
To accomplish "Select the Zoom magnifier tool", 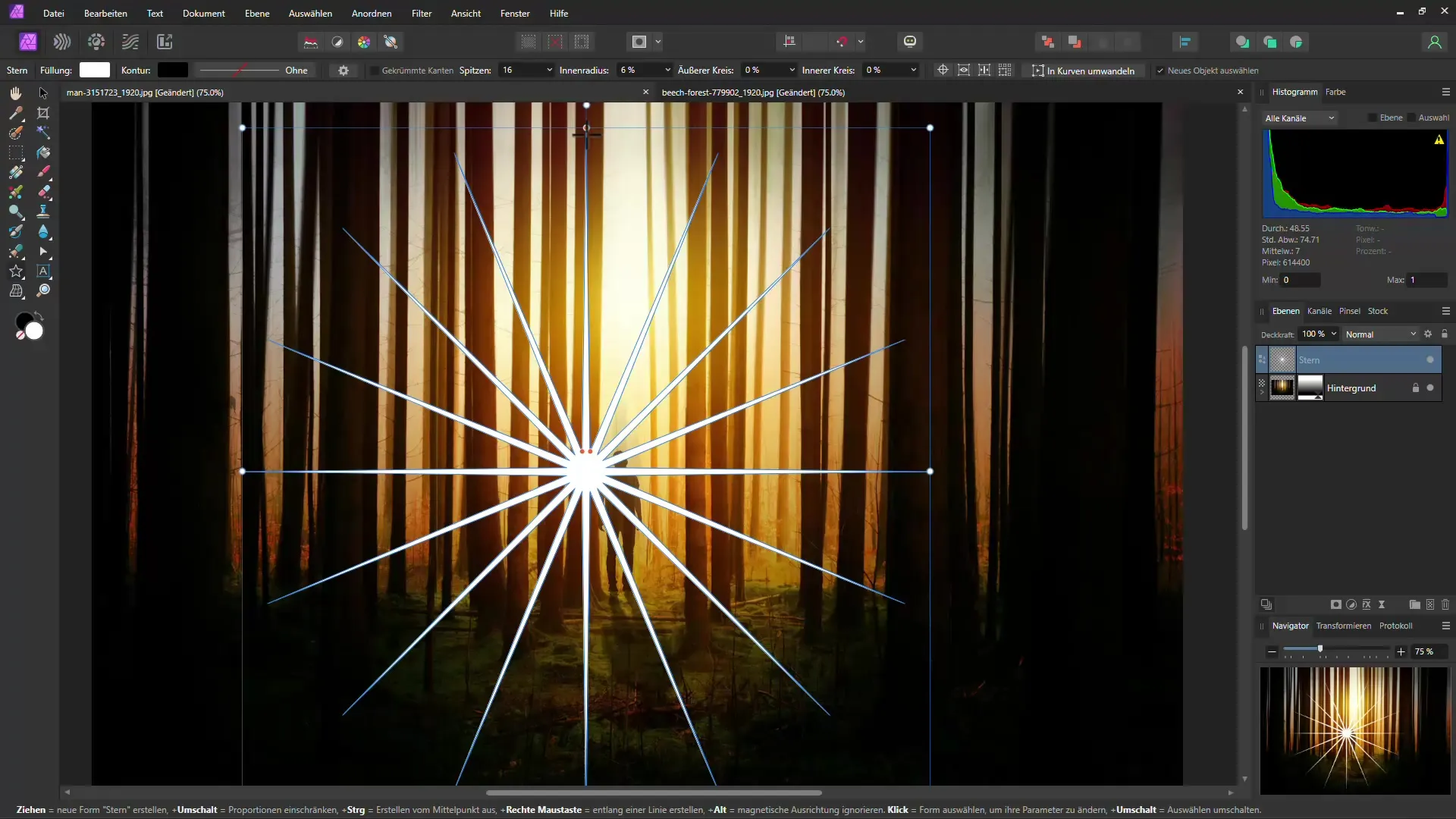I will coord(43,291).
